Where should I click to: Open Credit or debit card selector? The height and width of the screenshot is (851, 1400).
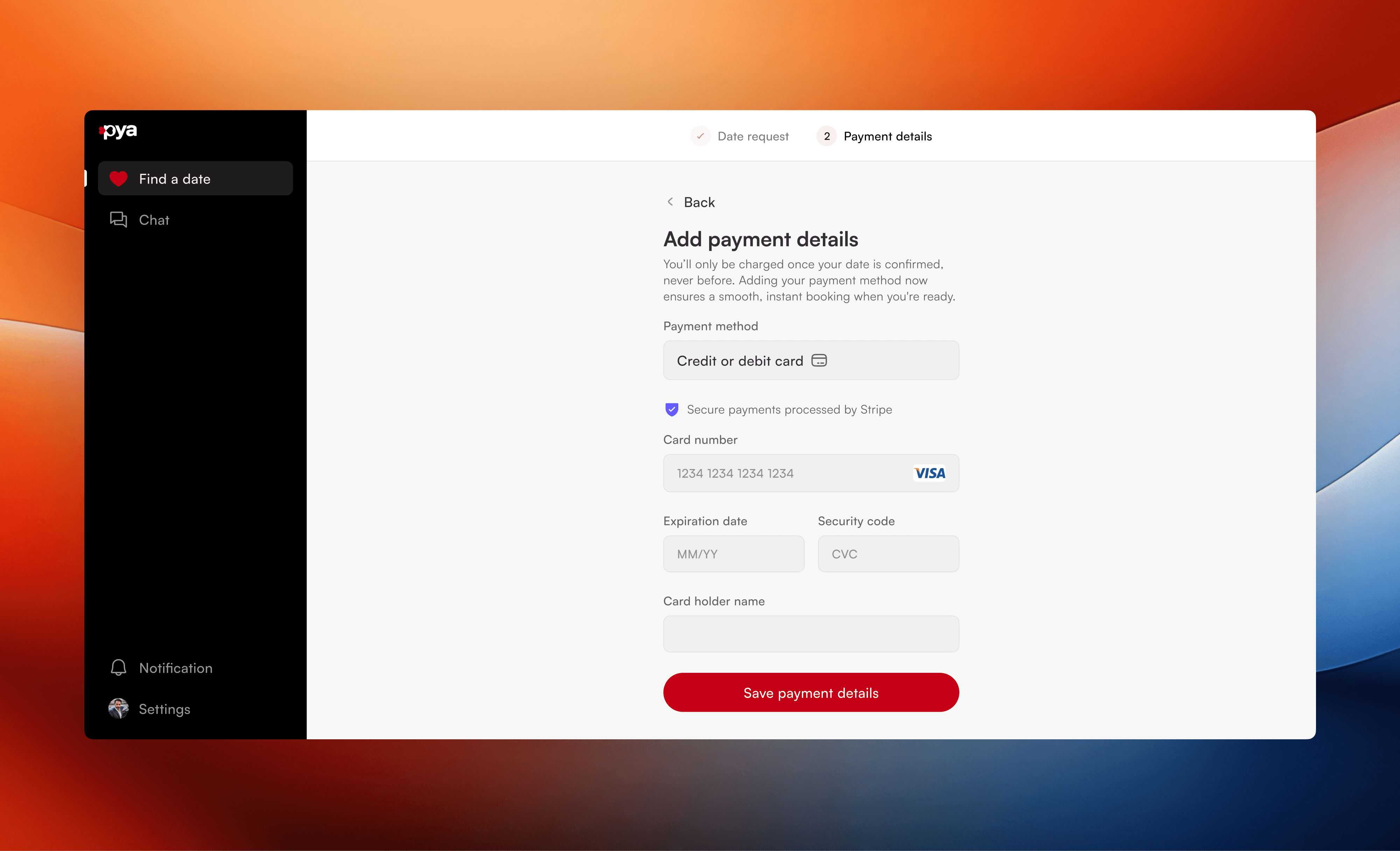[x=810, y=361]
